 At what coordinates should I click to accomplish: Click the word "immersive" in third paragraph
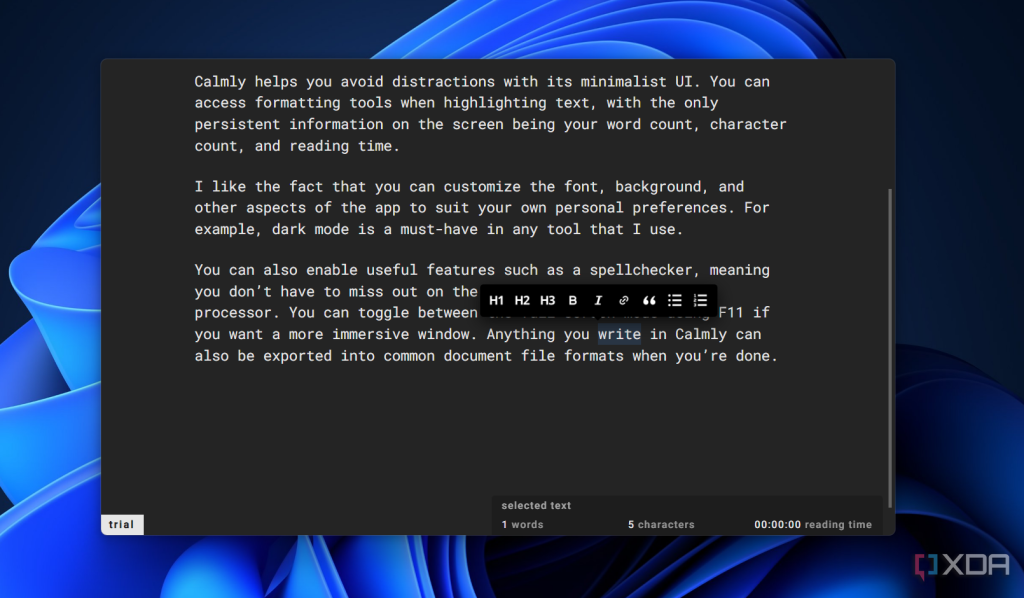coord(370,334)
